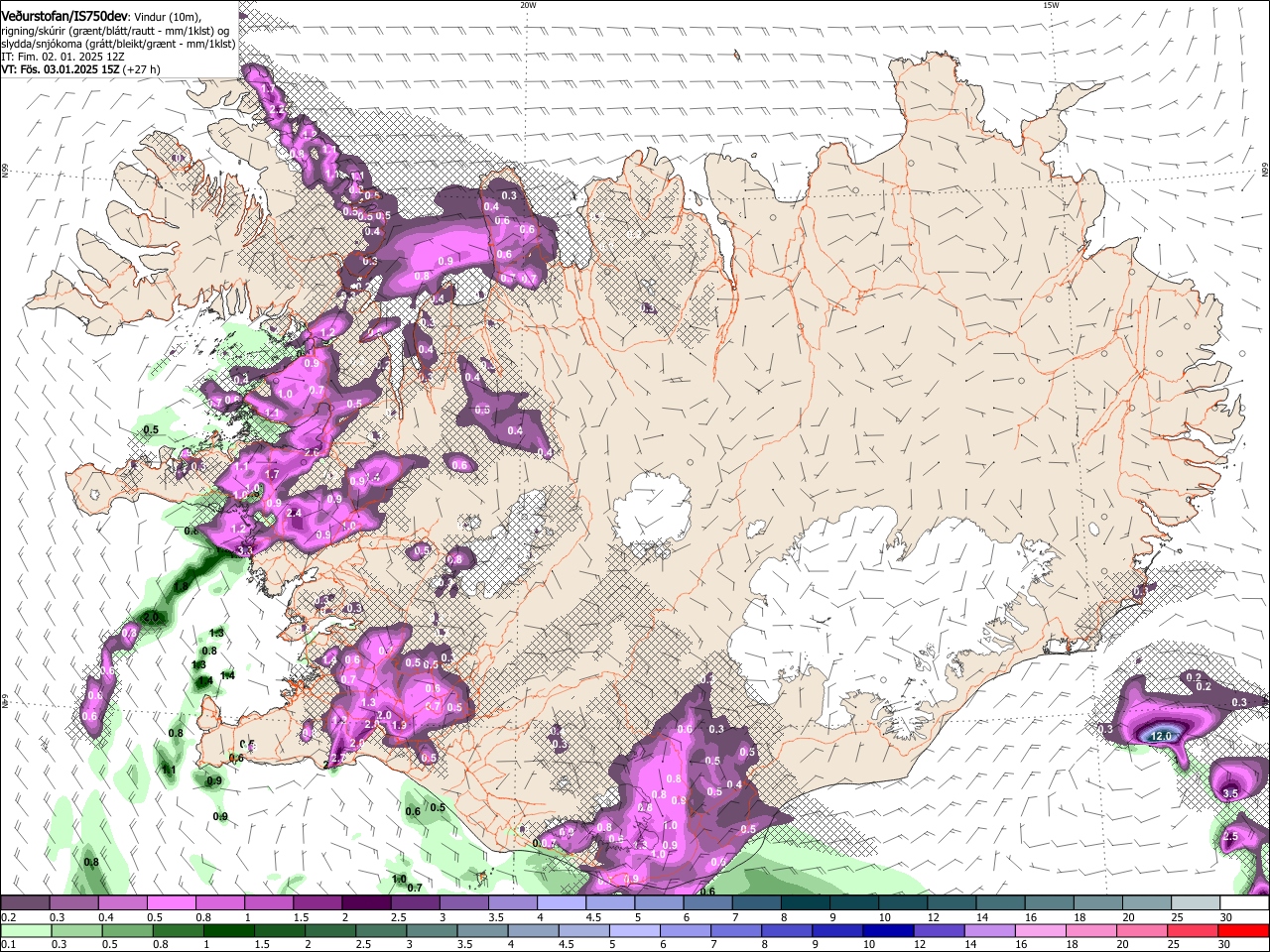This screenshot has width=1270, height=952.
Task: Click the 2.4 precipitation value on map
Action: click(294, 513)
